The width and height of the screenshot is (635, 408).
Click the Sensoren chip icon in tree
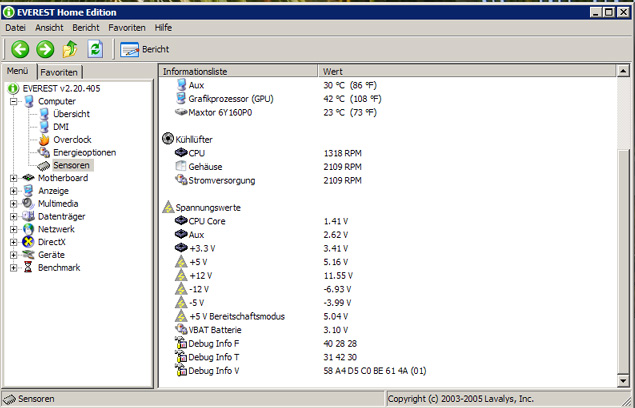coord(44,166)
